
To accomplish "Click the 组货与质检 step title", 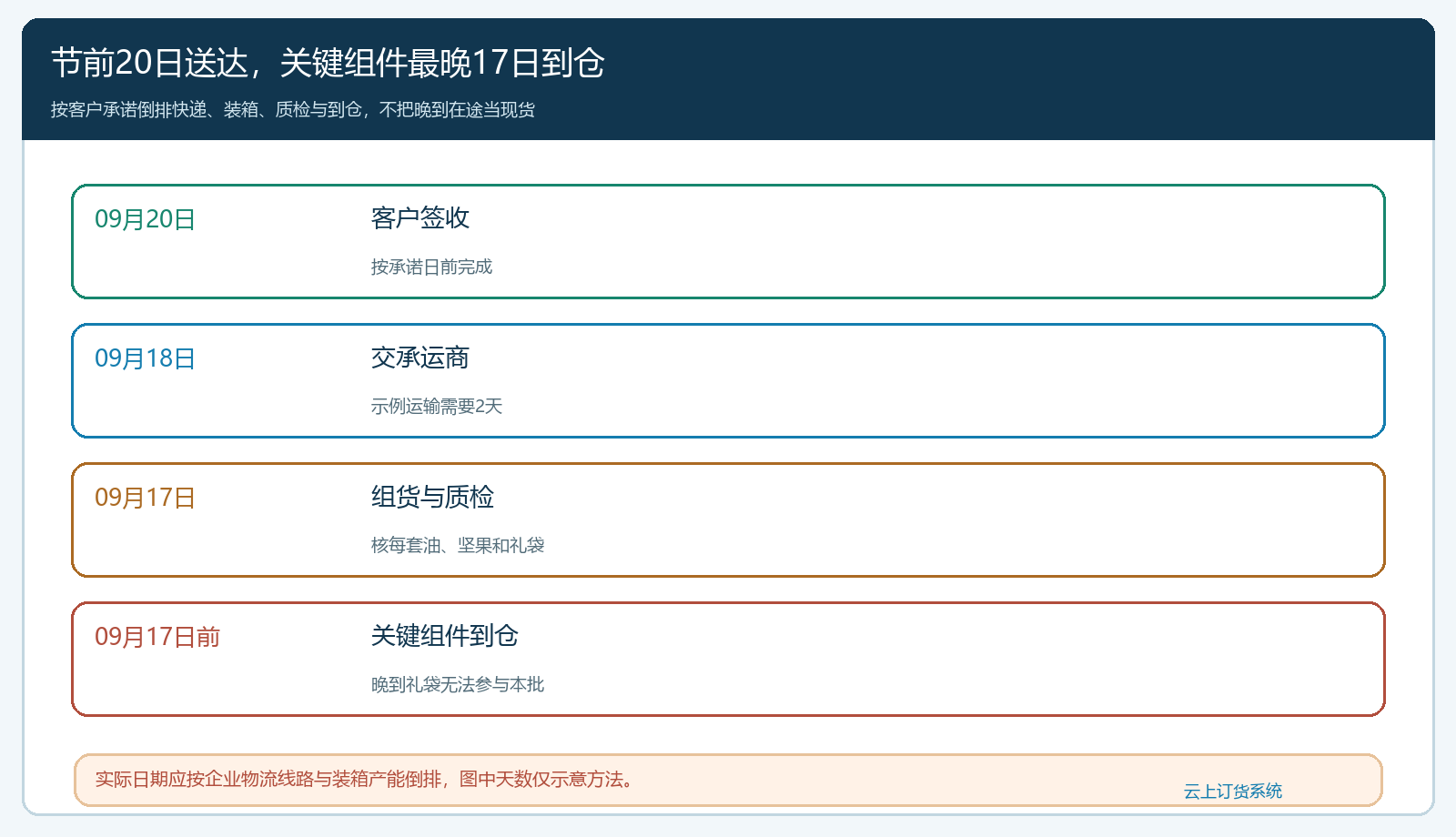I will [x=432, y=497].
